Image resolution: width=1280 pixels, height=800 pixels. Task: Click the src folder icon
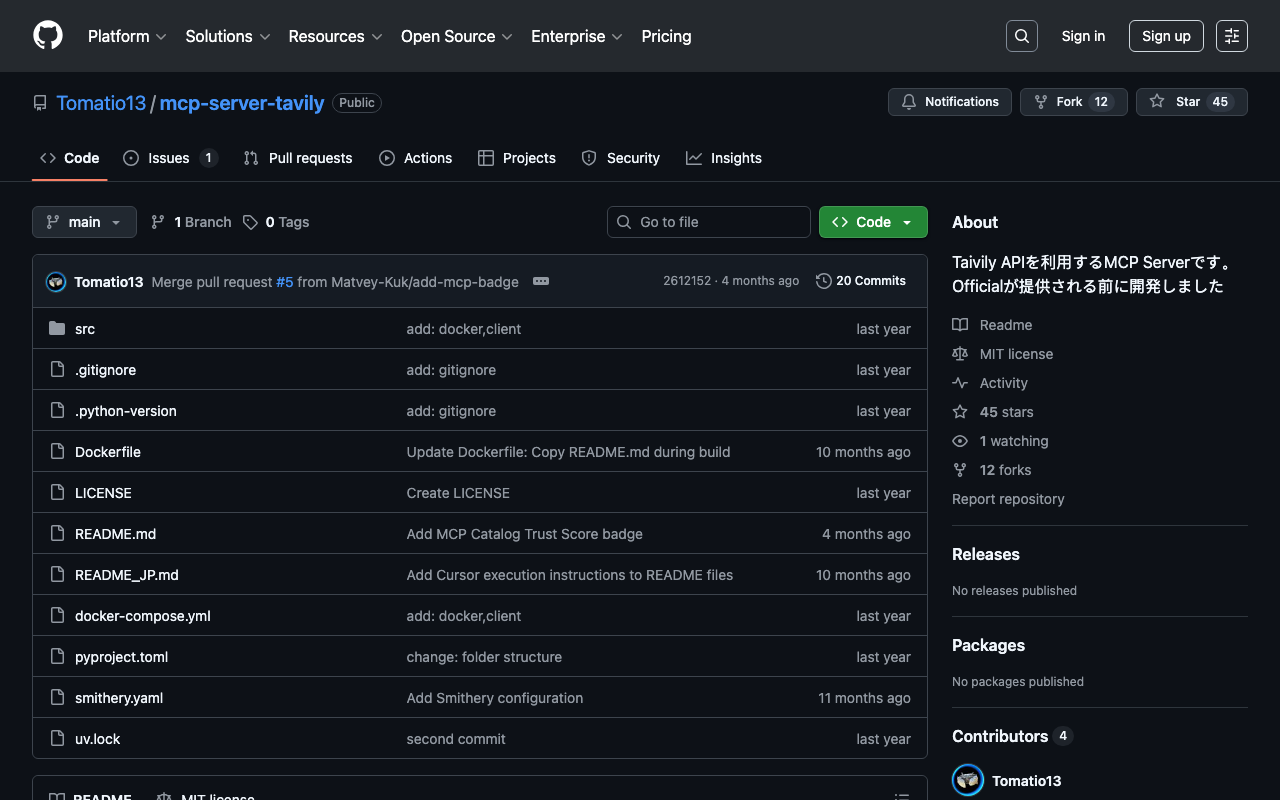click(57, 329)
